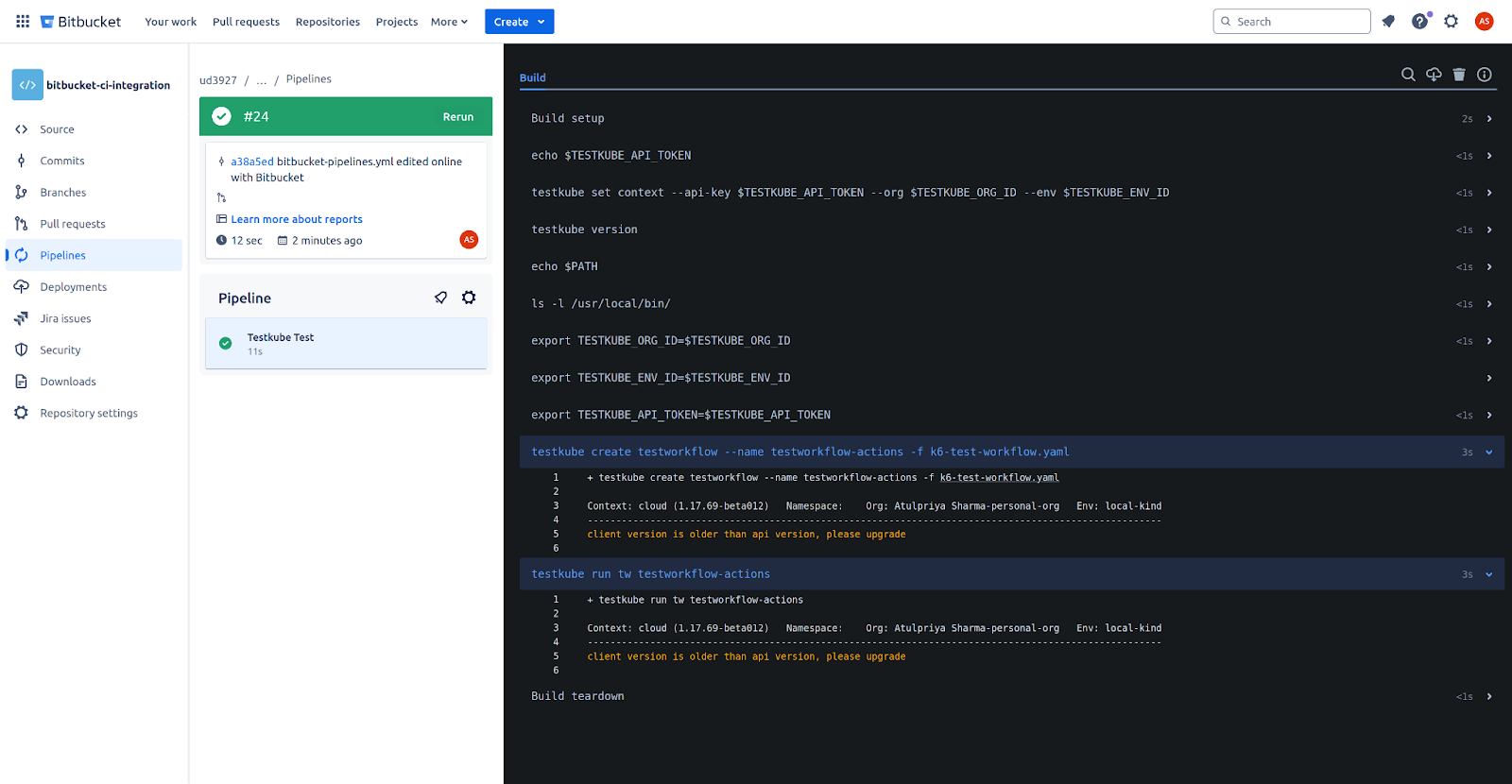Click ud3927 breadcrumb link
Image resolution: width=1512 pixels, height=784 pixels.
[218, 80]
